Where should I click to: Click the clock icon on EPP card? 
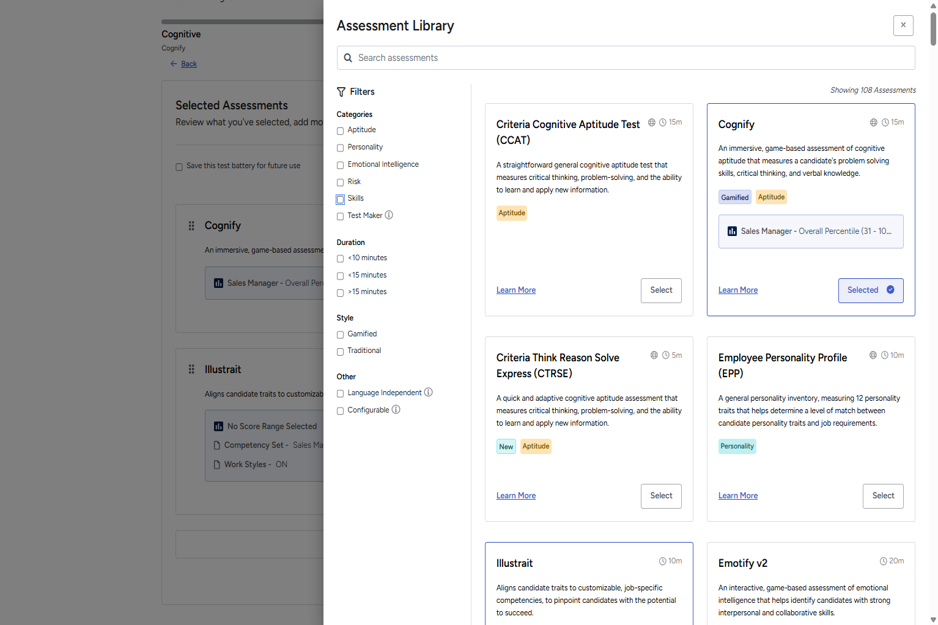884,355
